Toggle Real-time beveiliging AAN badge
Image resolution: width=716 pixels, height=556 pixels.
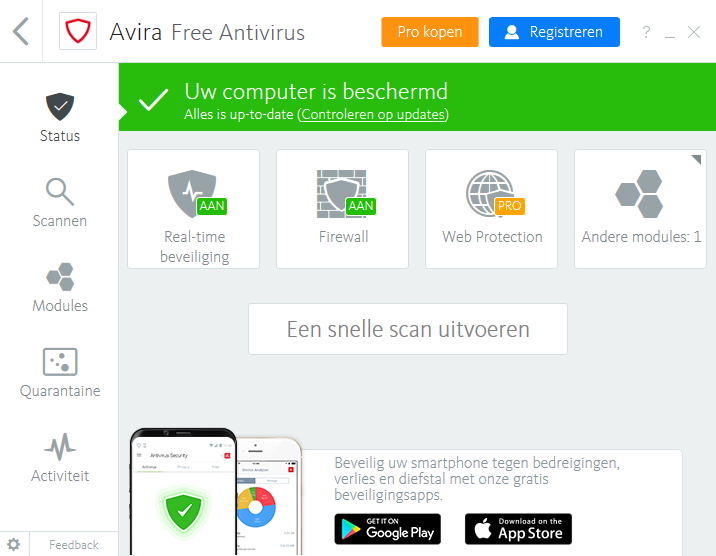click(212, 206)
